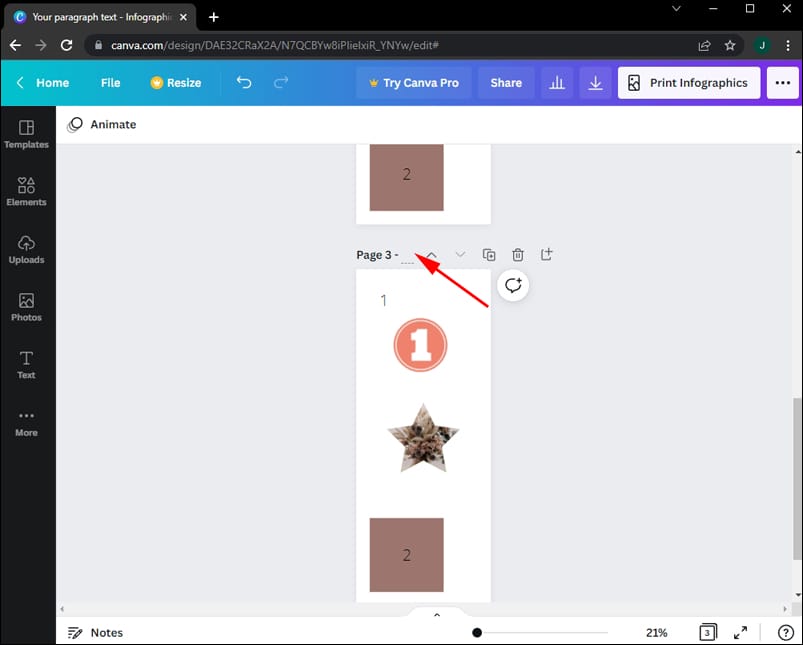
Task: Click the Share button
Action: [x=505, y=83]
